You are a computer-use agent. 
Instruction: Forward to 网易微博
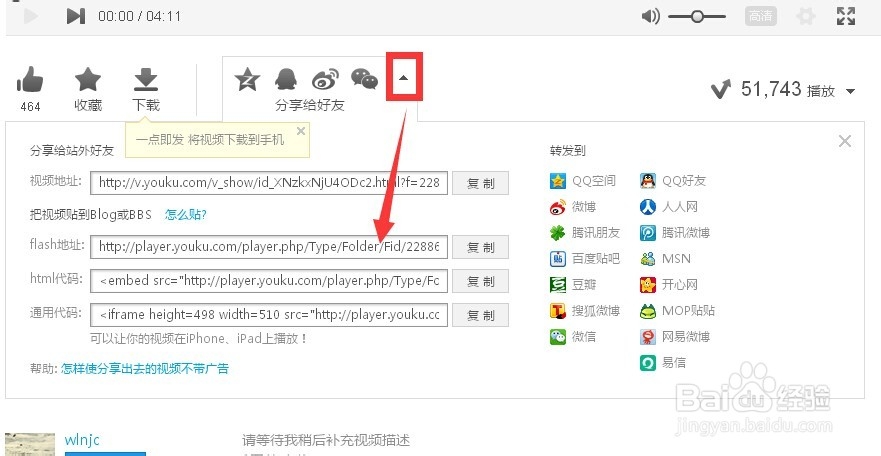674,336
